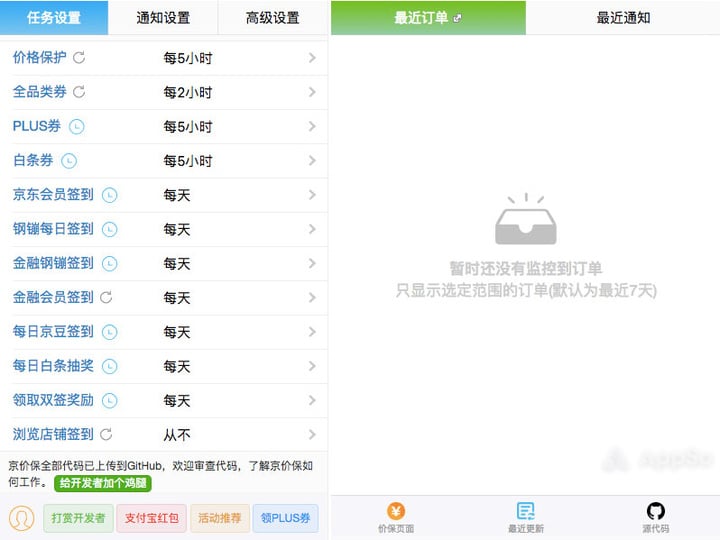Click 每5小时 value in 价格保护 row
This screenshot has width=720, height=540.
point(188,58)
